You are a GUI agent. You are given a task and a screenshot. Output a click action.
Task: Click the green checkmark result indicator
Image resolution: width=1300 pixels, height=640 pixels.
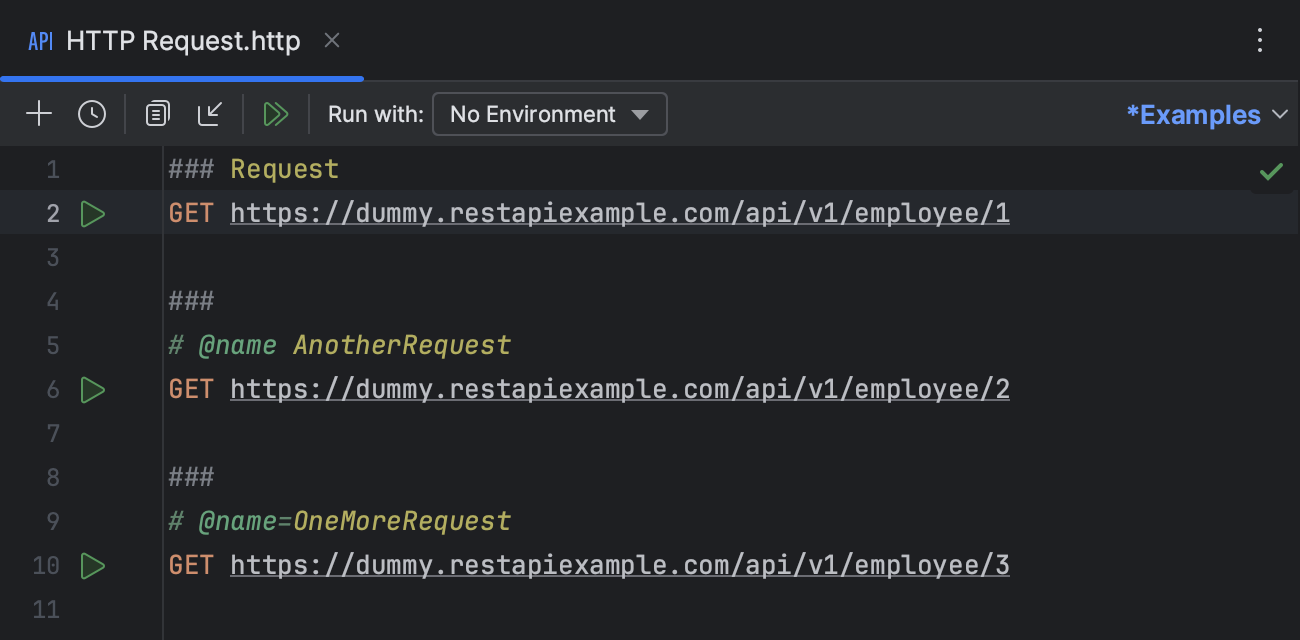click(x=1271, y=169)
